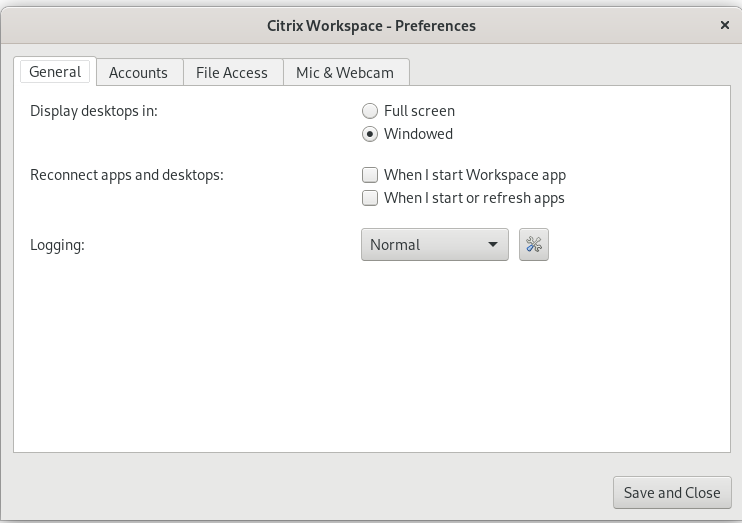Click the Full screen option label text
The image size is (742, 523).
pos(419,111)
